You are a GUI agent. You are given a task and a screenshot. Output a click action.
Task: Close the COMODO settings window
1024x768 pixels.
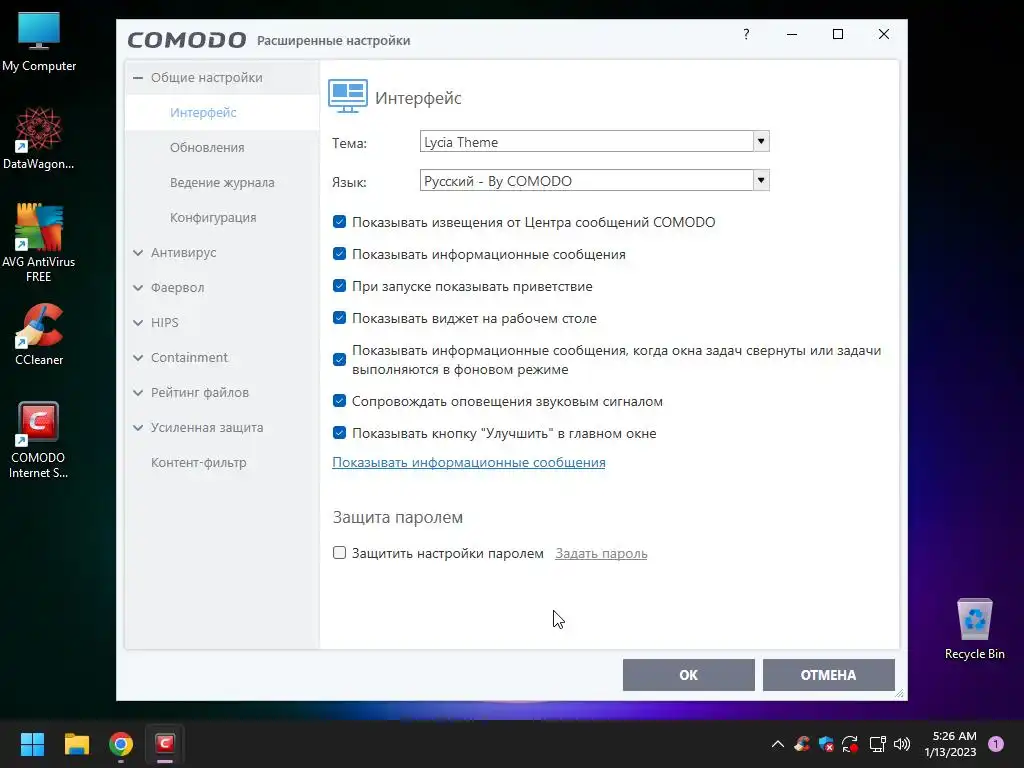884,34
